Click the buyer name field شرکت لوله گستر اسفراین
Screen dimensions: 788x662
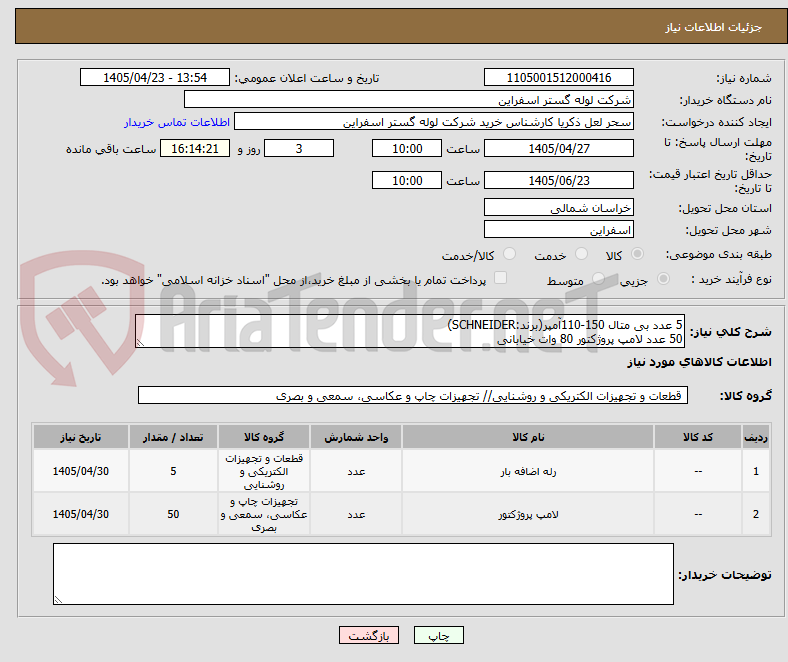pyautogui.click(x=409, y=100)
